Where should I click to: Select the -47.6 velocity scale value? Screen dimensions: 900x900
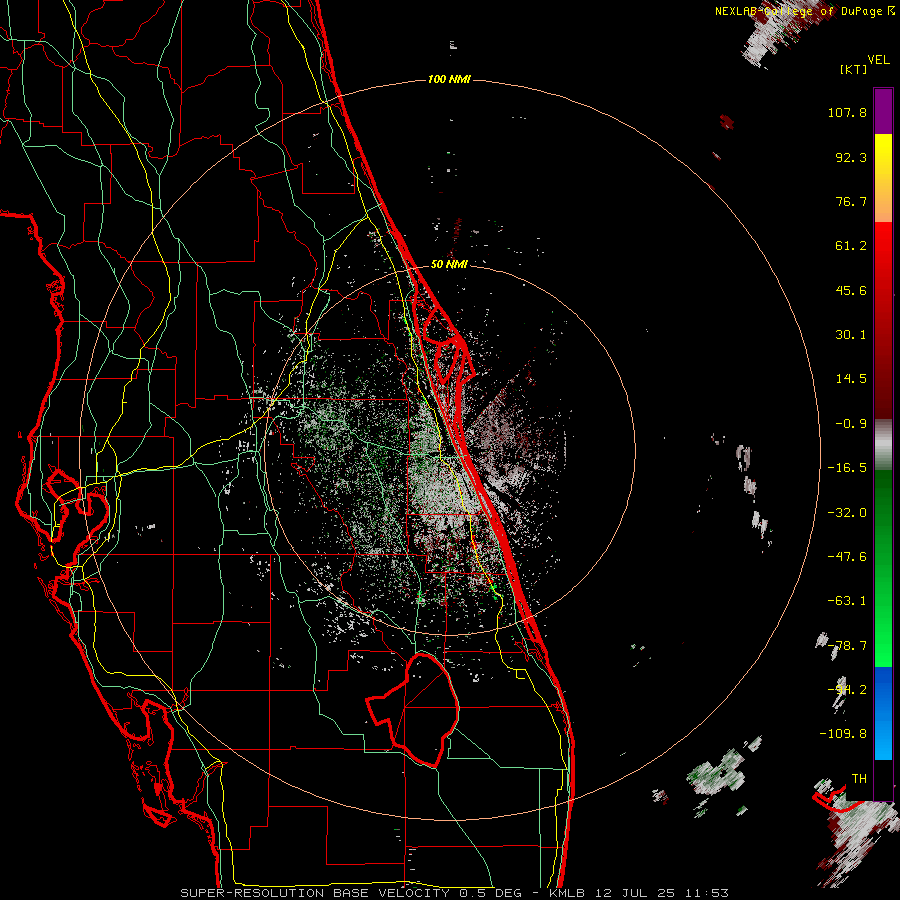[847, 557]
